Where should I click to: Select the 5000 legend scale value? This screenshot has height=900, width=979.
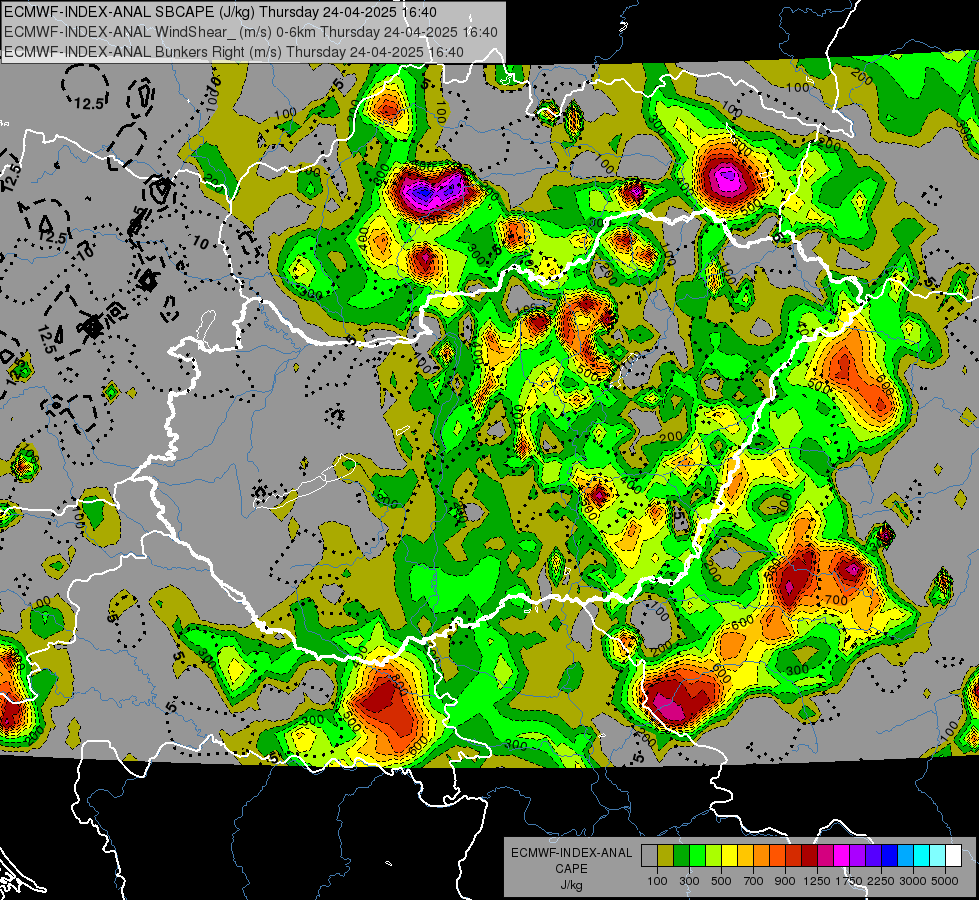click(x=945, y=881)
